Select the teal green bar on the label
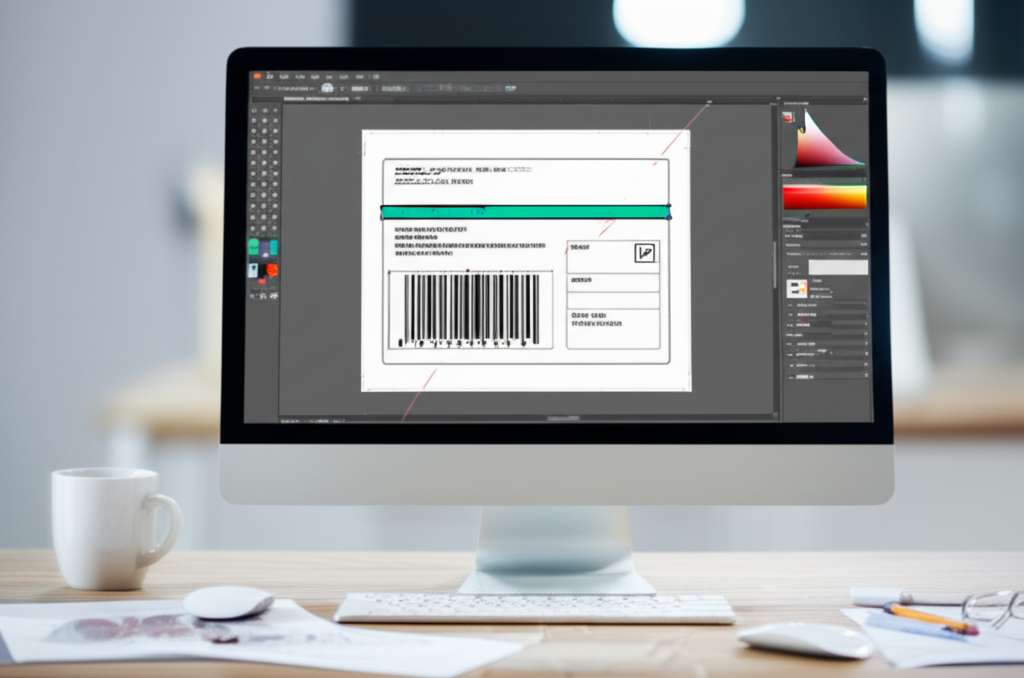The width and height of the screenshot is (1024, 678). [x=525, y=212]
